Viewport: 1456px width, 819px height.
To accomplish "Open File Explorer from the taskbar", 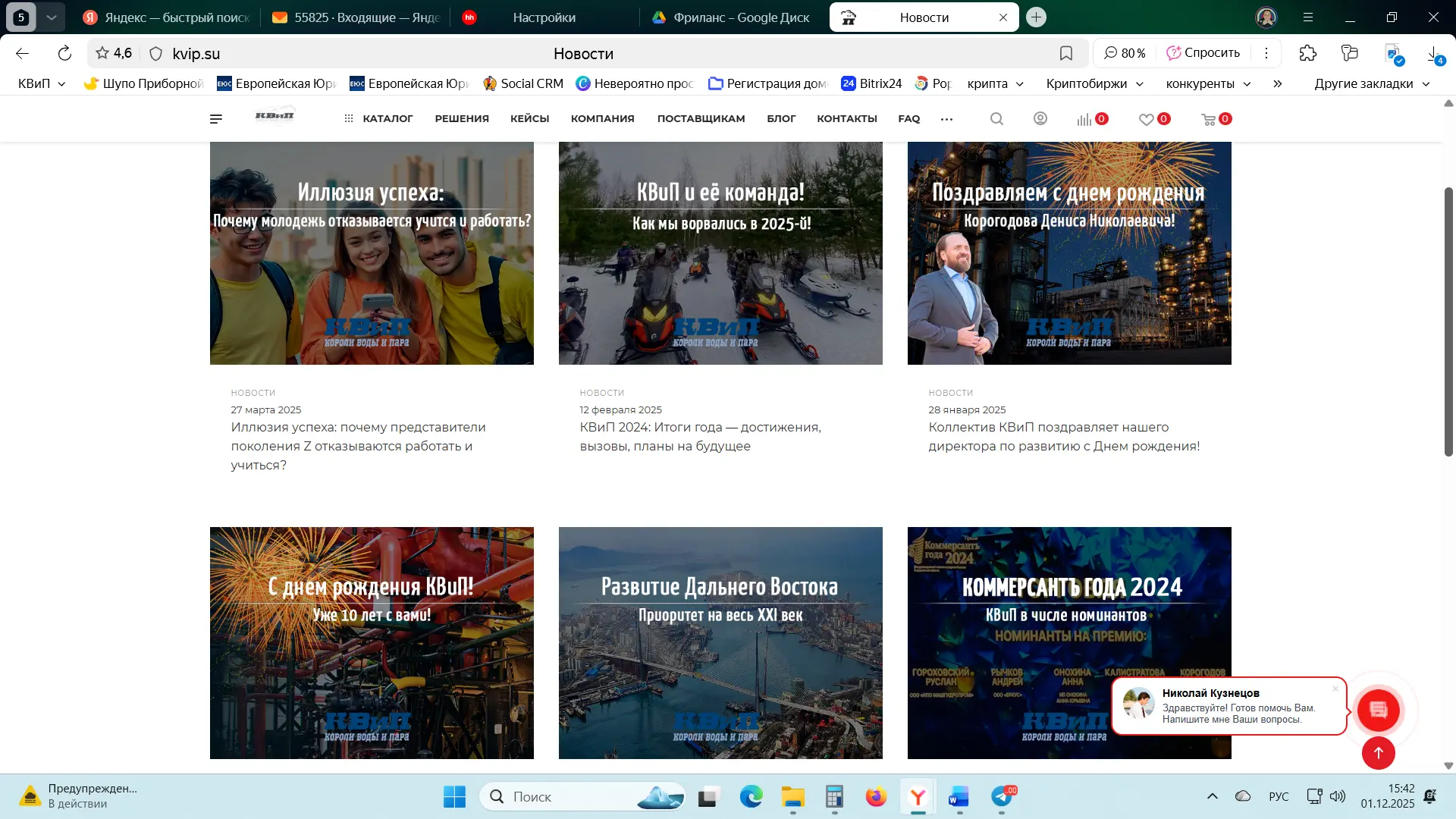I will coord(793,797).
